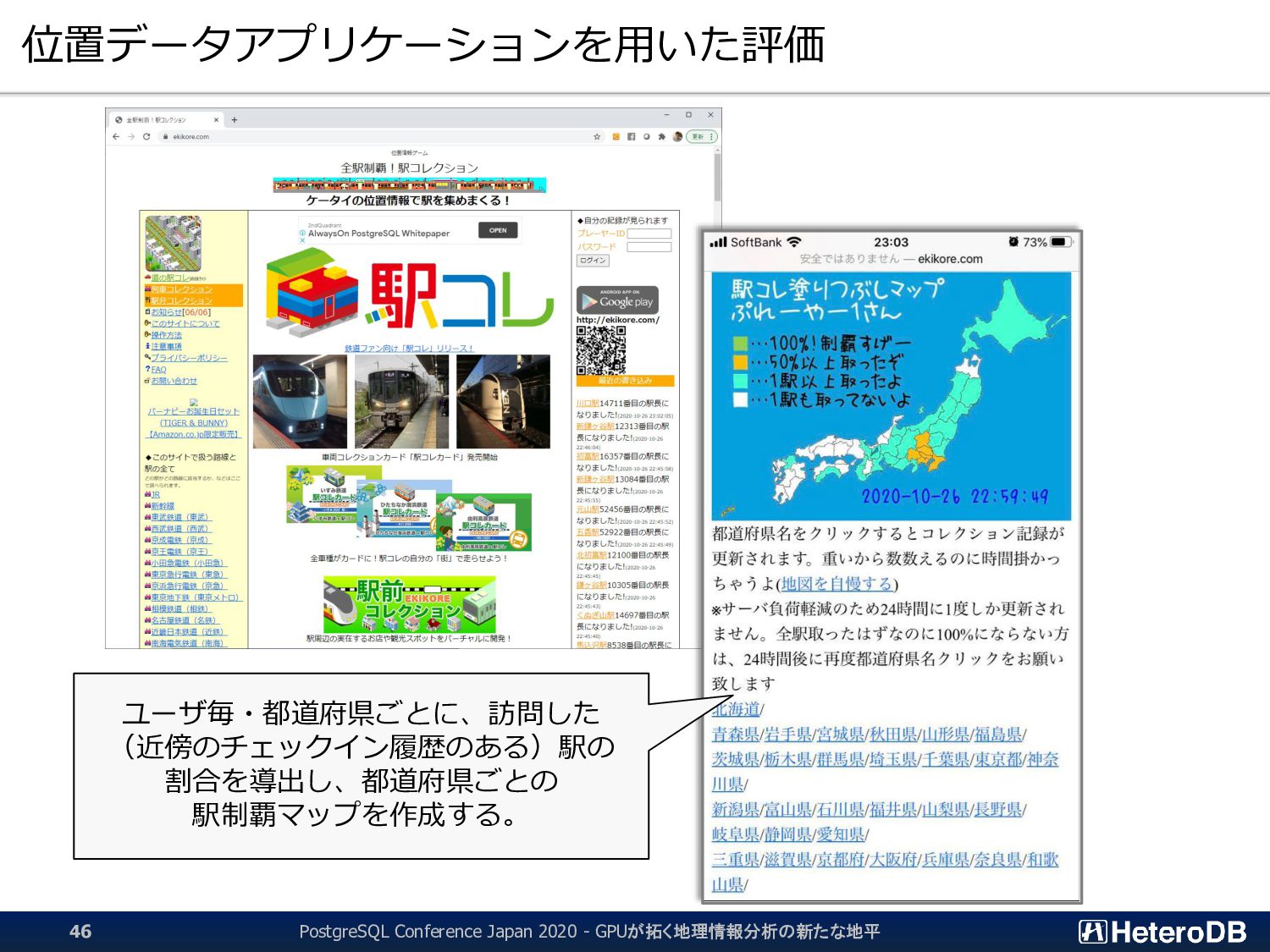Click the ekikore QR code

[x=600, y=350]
